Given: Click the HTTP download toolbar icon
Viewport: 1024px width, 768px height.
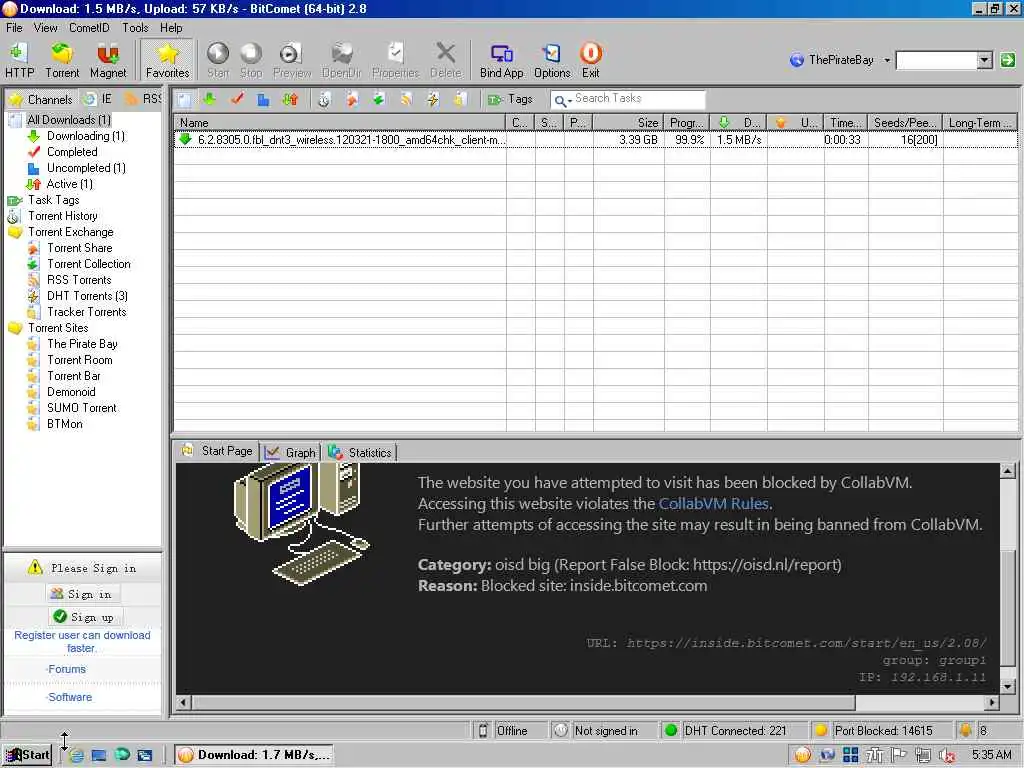Looking at the screenshot, I should coord(20,60).
